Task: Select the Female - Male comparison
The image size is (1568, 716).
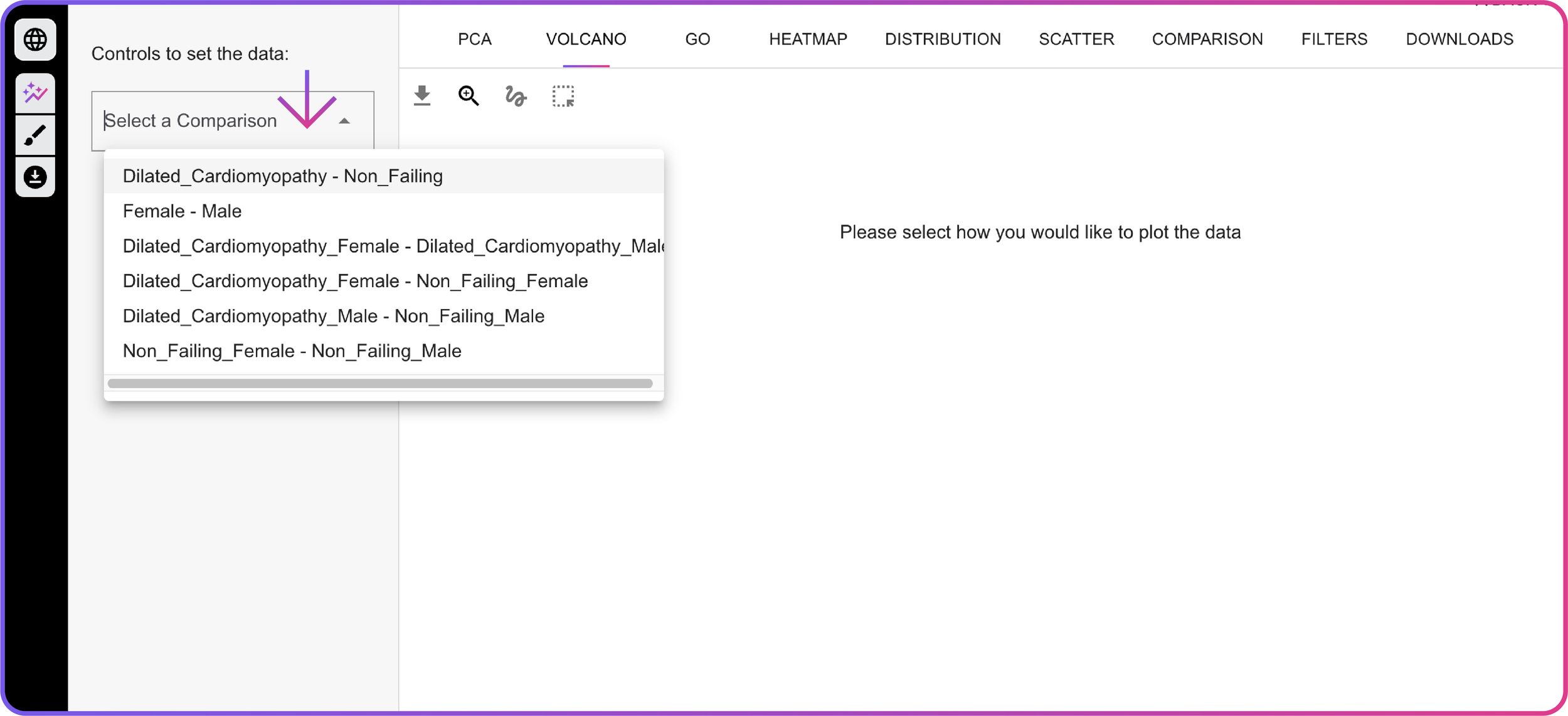Action: 182,211
